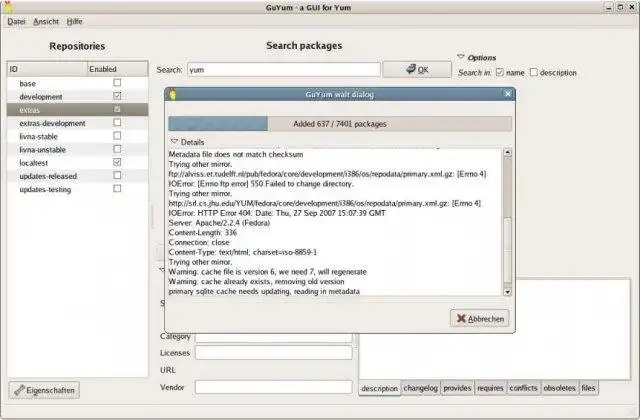Screen dimensions: 640x420
Task: Click the Eigenschaften button
Action: pyautogui.click(x=44, y=390)
